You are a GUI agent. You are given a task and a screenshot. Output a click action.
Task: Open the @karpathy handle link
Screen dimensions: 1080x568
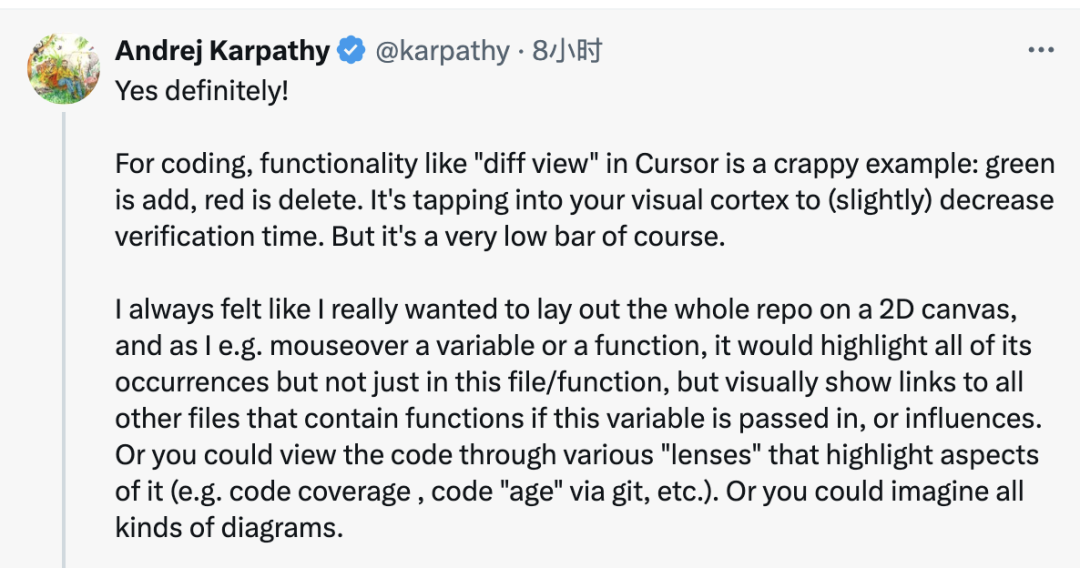[442, 51]
